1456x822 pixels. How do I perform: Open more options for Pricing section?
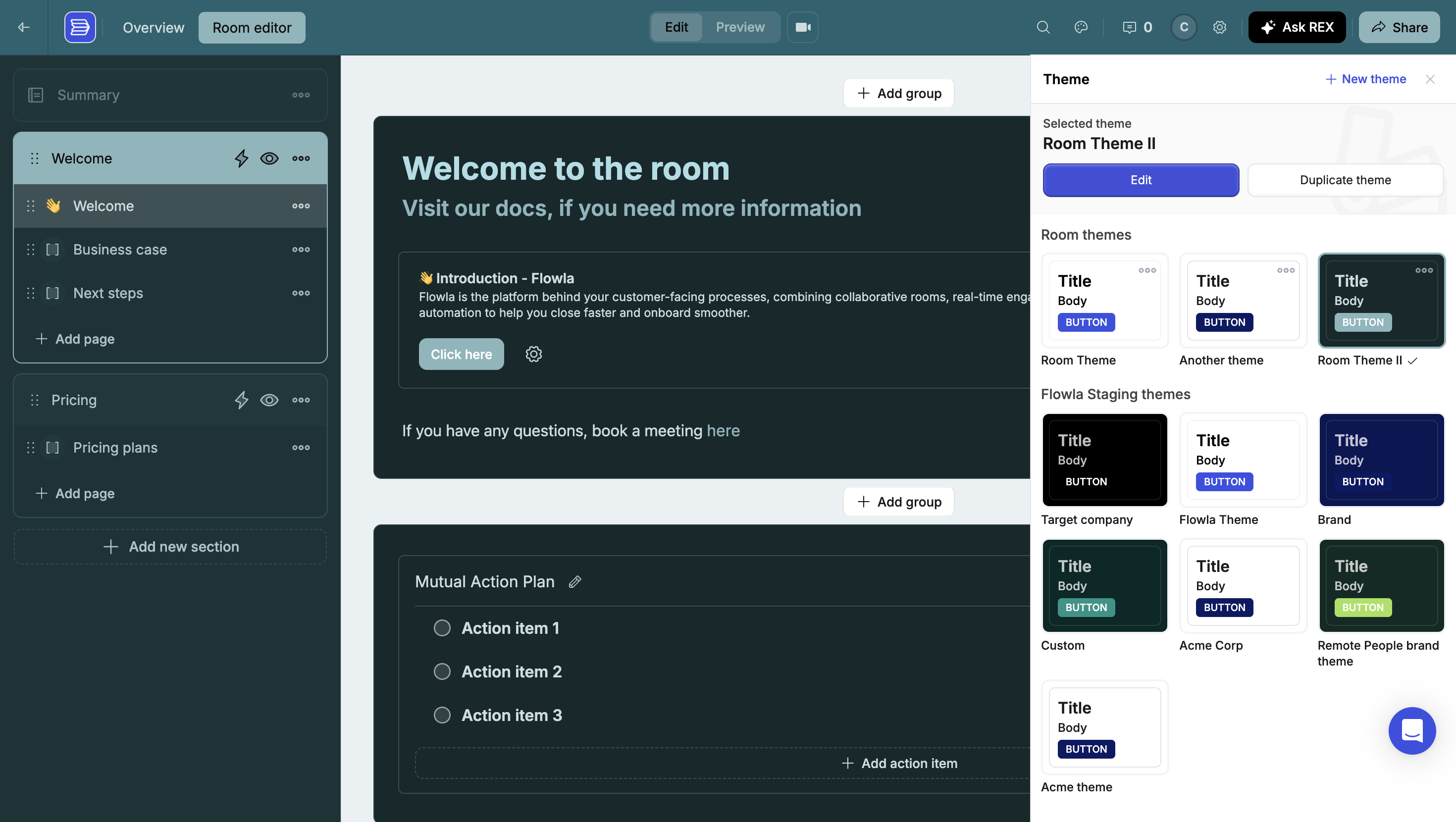[301, 400]
